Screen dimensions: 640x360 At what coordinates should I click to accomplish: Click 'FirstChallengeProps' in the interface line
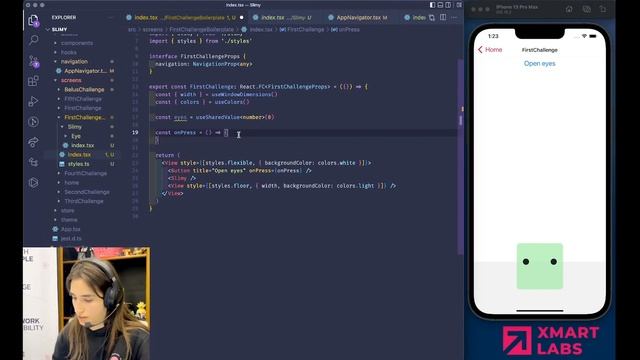210,56
